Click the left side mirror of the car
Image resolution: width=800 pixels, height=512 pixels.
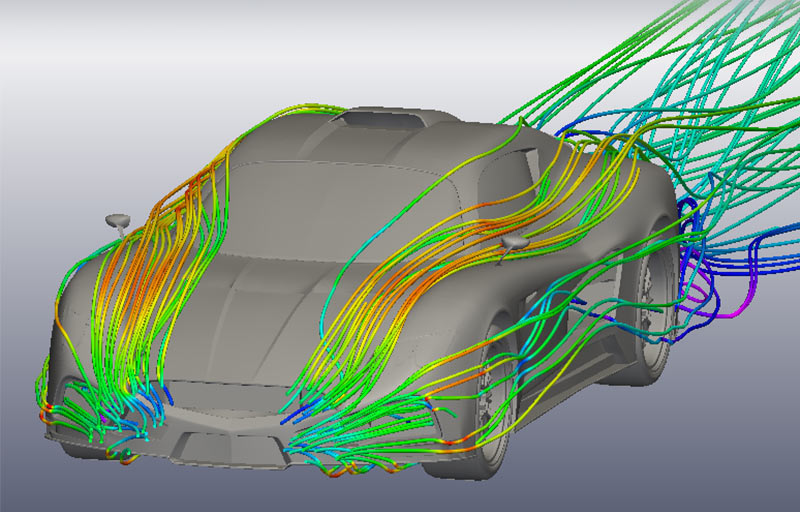pyautogui.click(x=118, y=219)
